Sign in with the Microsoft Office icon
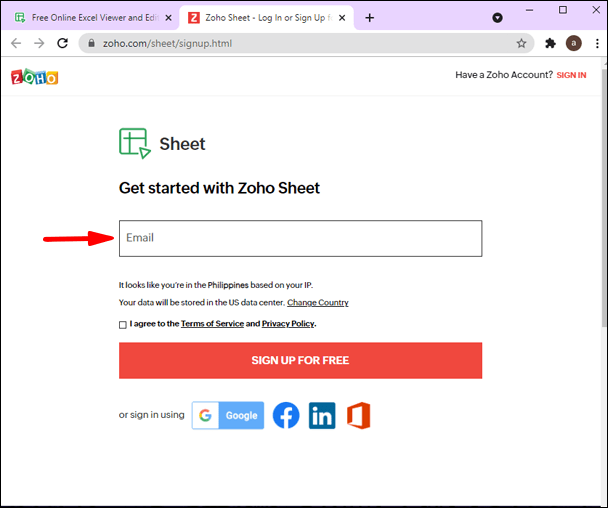The image size is (608, 508). (x=358, y=415)
